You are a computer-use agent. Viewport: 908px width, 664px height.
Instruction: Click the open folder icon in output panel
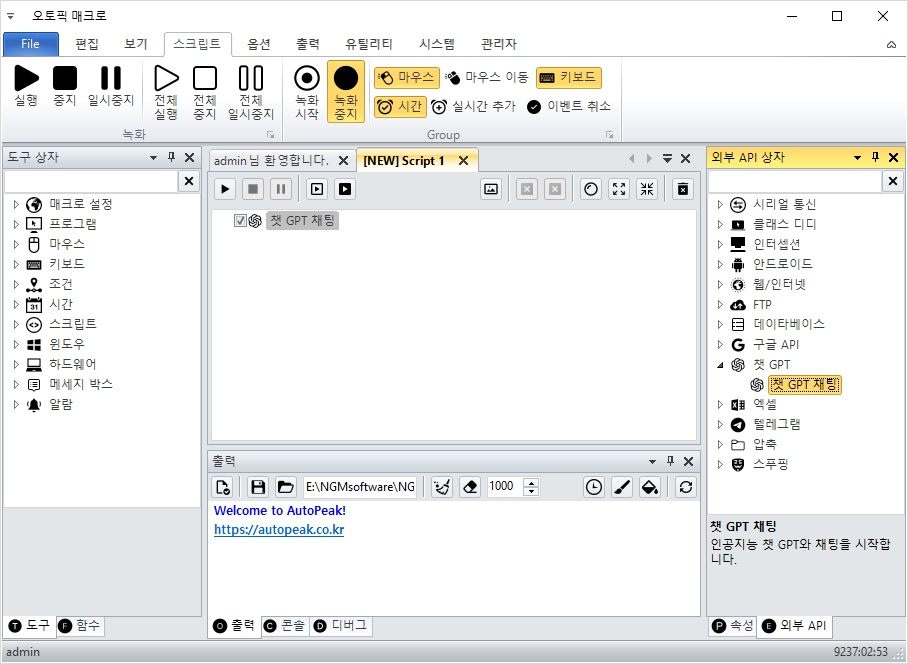pyautogui.click(x=285, y=487)
